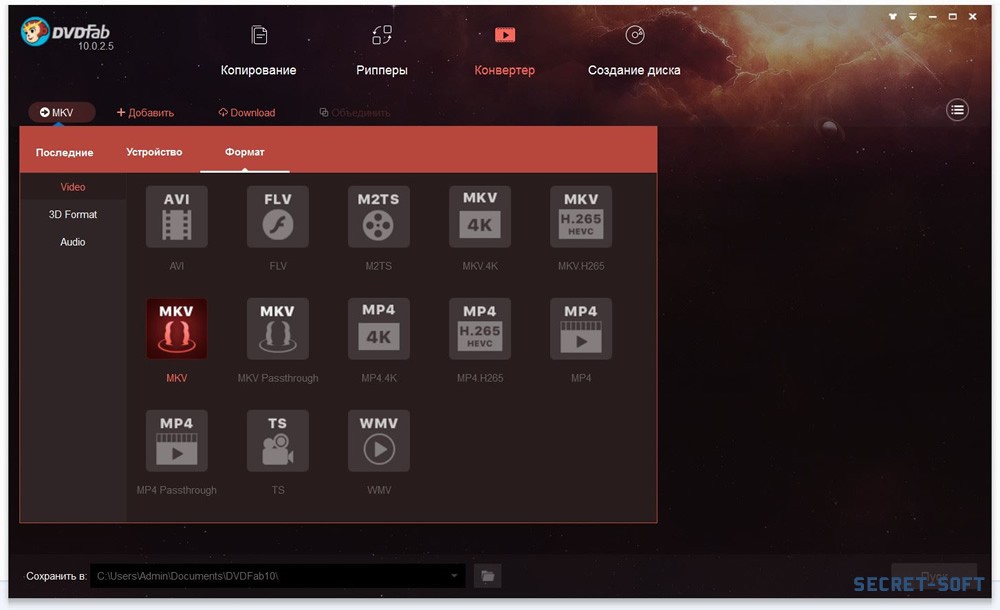The height and width of the screenshot is (610, 1000).
Task: Click the Добавить add source button
Action: coord(145,112)
